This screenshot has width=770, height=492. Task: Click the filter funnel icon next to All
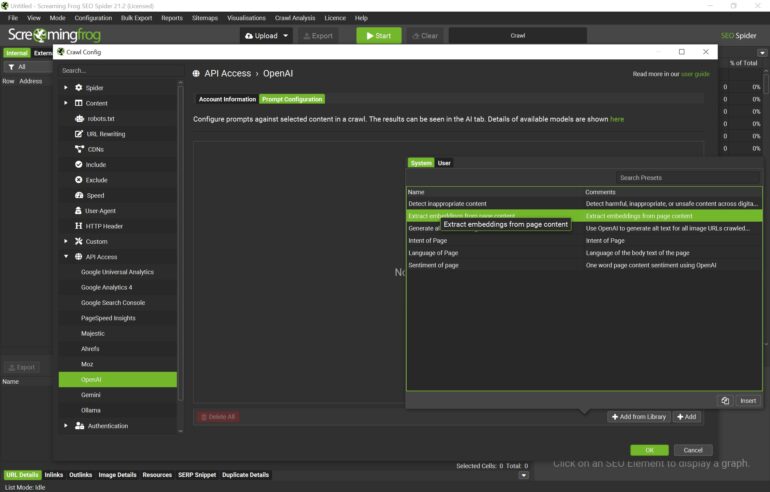11,67
